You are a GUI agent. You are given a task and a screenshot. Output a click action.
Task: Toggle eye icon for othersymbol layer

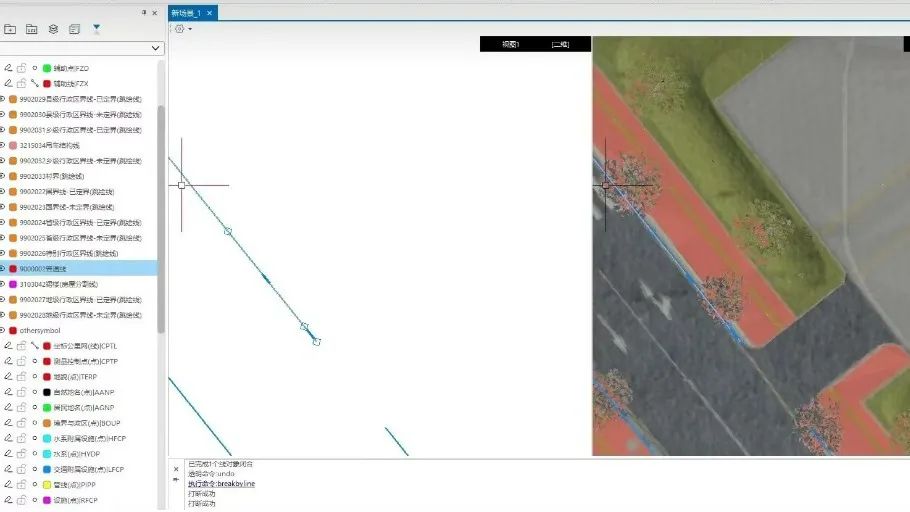(x=2, y=331)
